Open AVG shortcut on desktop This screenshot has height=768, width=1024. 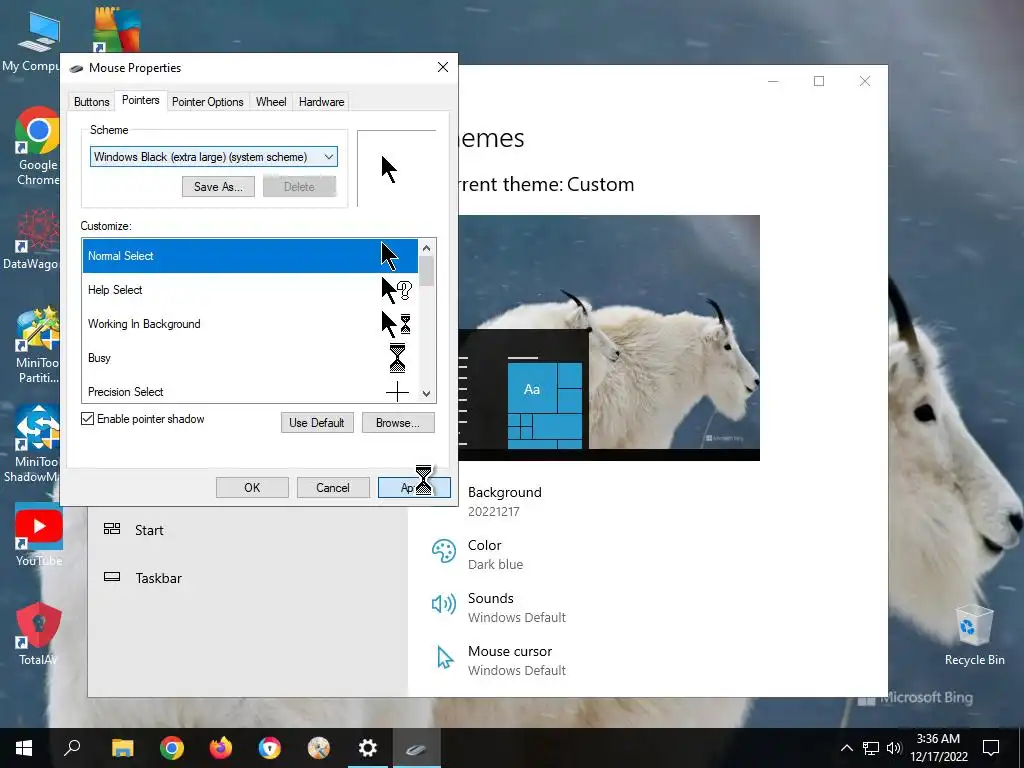pos(116,29)
